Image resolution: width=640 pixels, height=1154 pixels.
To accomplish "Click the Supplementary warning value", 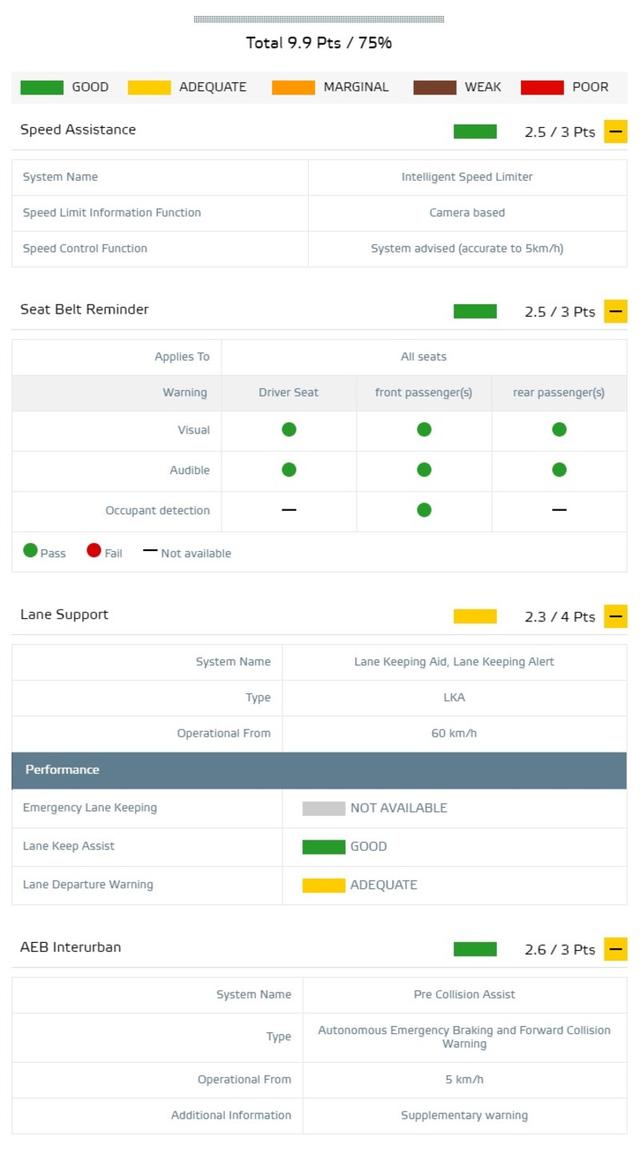I will point(464,1116).
